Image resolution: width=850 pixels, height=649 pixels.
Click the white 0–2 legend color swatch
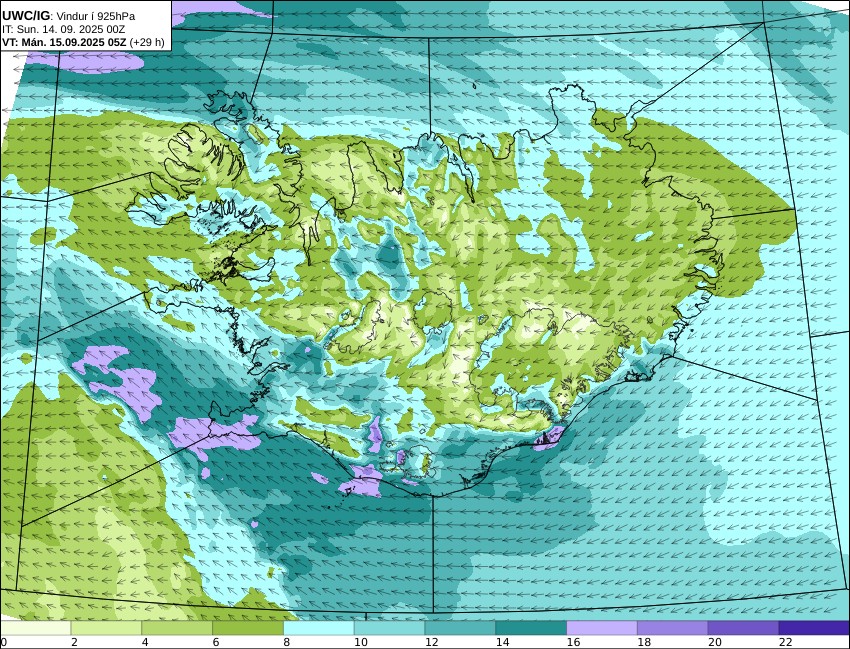click(36, 628)
